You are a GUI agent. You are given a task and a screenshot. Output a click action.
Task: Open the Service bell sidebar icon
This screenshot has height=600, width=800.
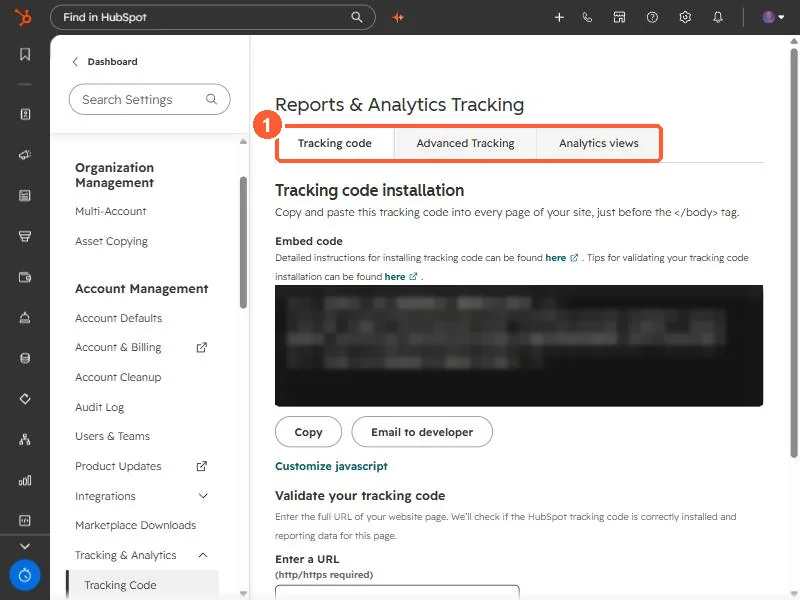coord(24,318)
